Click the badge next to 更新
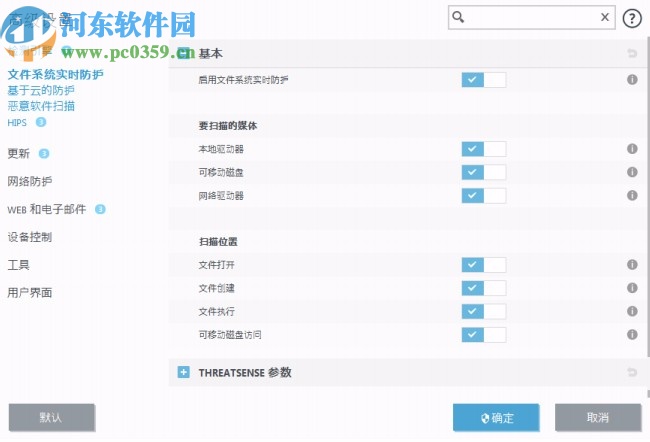The image size is (650, 442). (x=44, y=153)
